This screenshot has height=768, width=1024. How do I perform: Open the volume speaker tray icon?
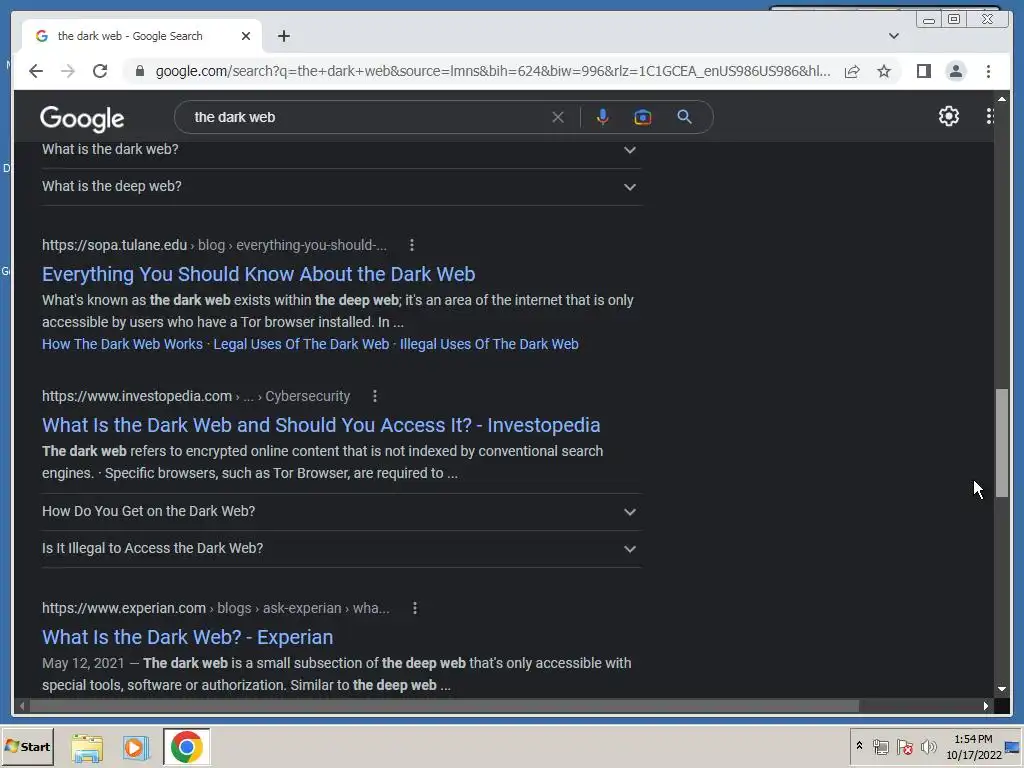(x=928, y=746)
